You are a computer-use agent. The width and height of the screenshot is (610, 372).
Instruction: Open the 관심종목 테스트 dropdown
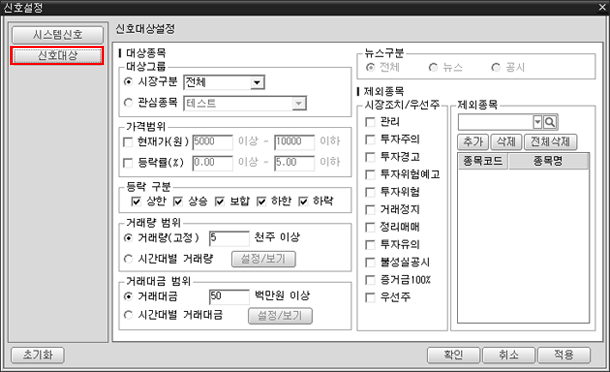(x=298, y=104)
